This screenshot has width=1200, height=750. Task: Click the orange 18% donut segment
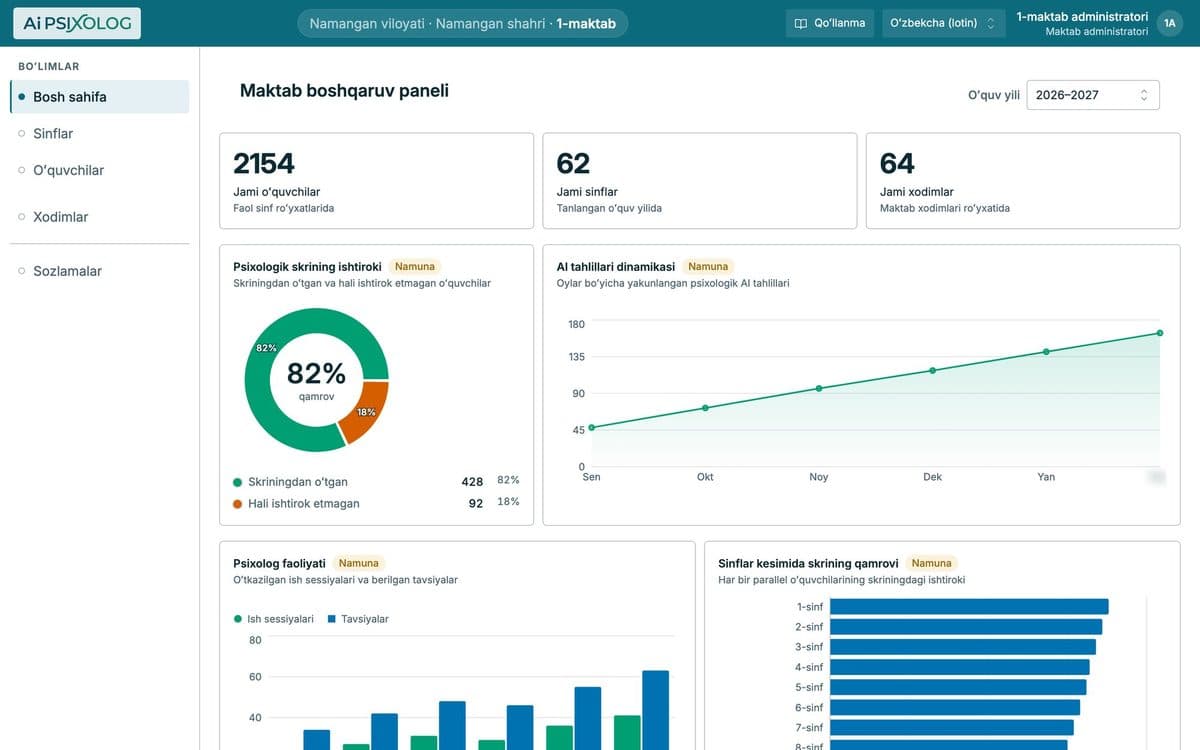[367, 410]
